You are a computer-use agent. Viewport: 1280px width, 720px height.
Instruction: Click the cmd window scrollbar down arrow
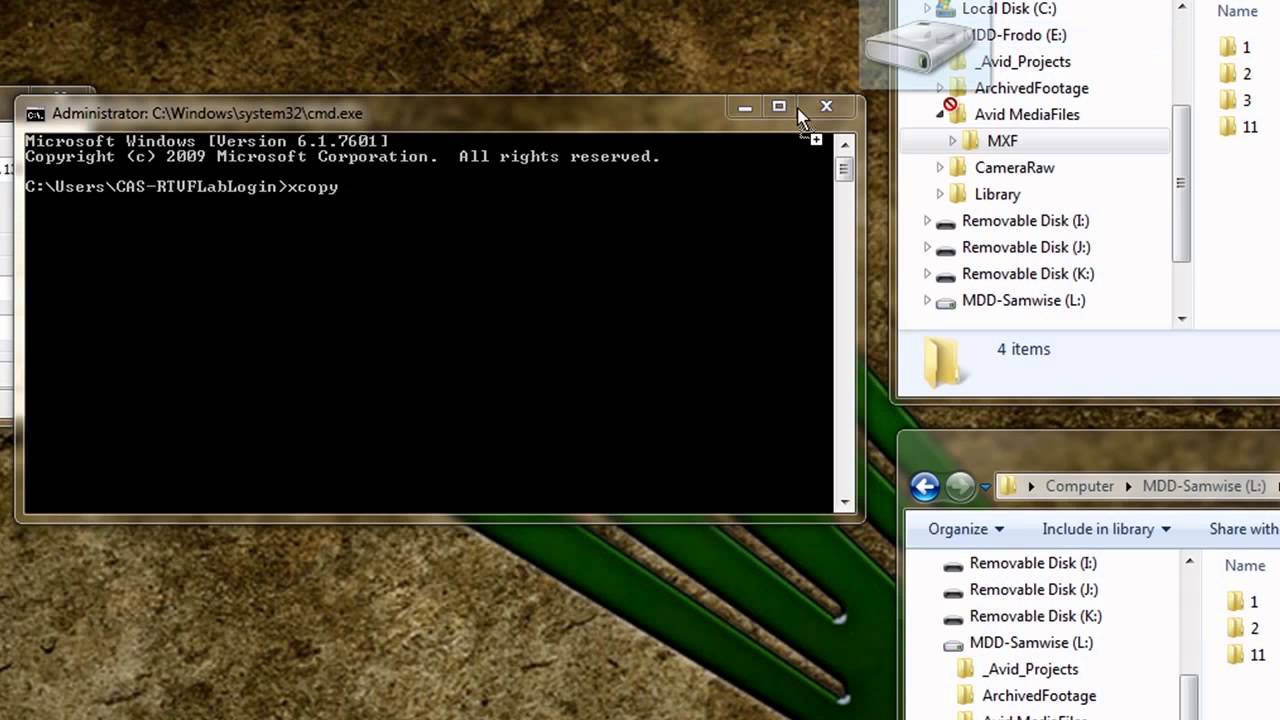[x=845, y=503]
